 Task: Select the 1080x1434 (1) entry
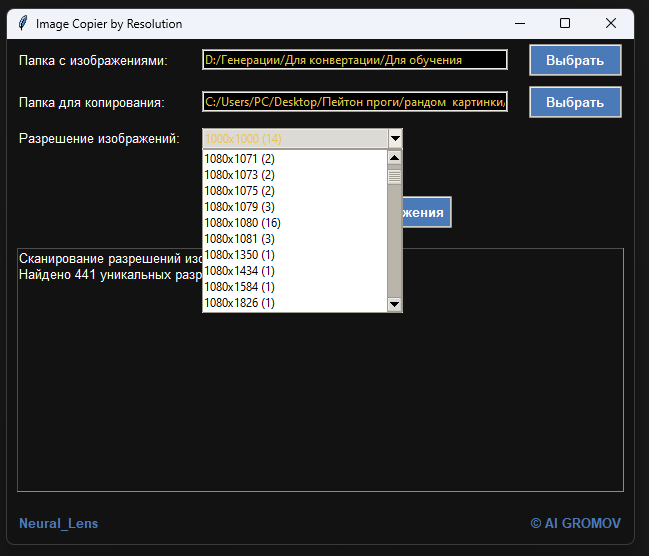click(x=295, y=271)
